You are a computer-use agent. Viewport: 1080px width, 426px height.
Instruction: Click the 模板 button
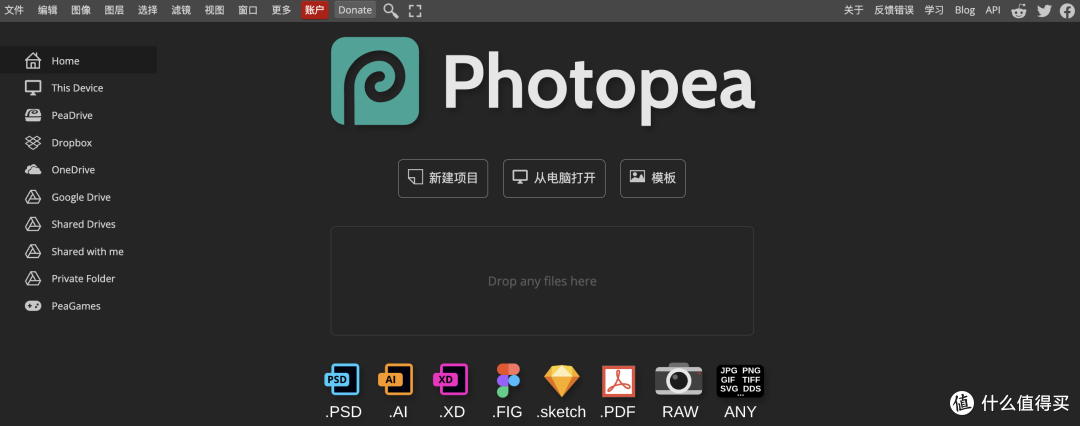tap(653, 179)
